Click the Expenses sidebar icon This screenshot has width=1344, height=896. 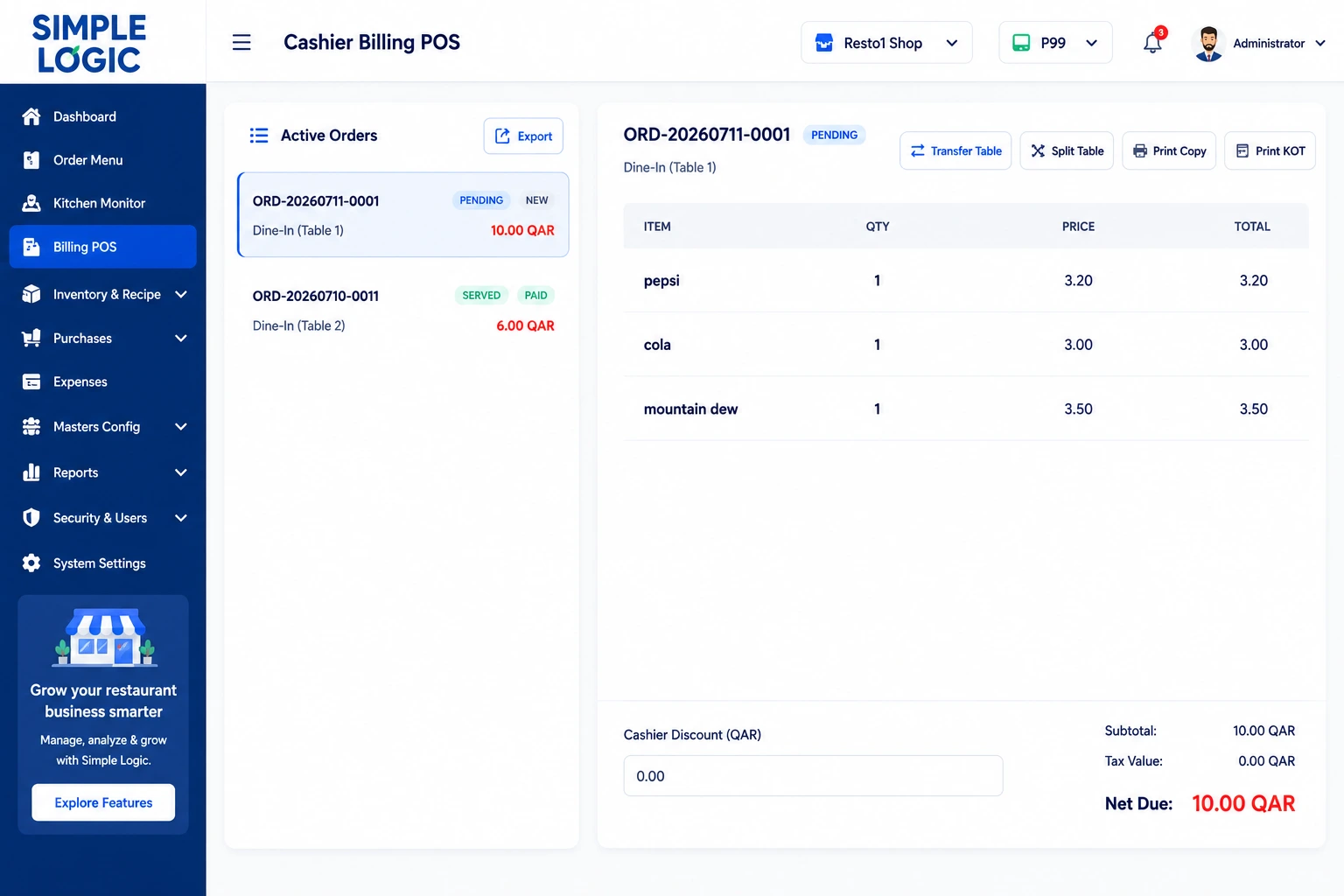pos(31,381)
